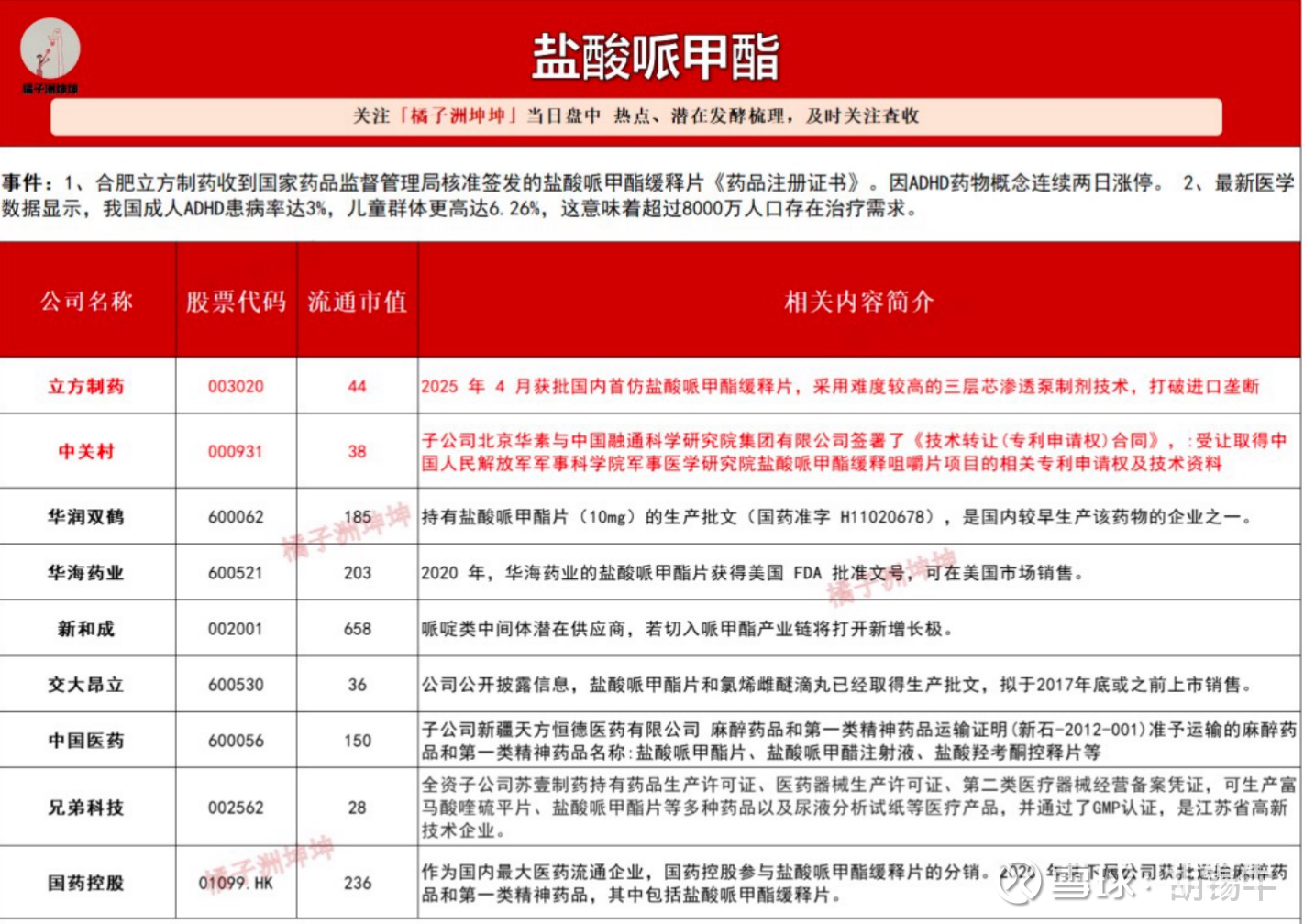Select market value 28 for 兄弟科技
Viewport: 1315px width, 924px height.
(x=358, y=808)
